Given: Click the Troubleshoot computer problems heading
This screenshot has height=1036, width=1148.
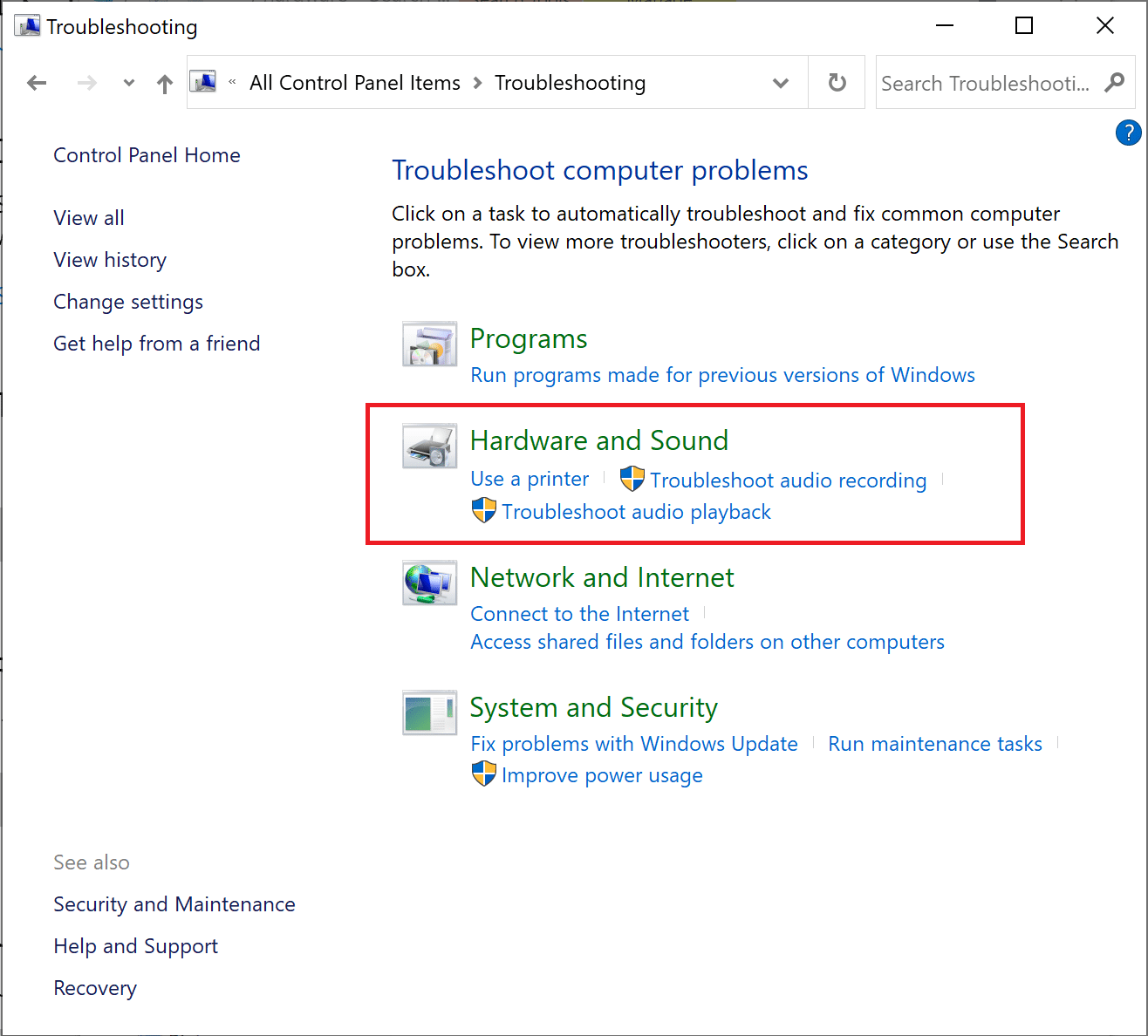Looking at the screenshot, I should point(600,170).
